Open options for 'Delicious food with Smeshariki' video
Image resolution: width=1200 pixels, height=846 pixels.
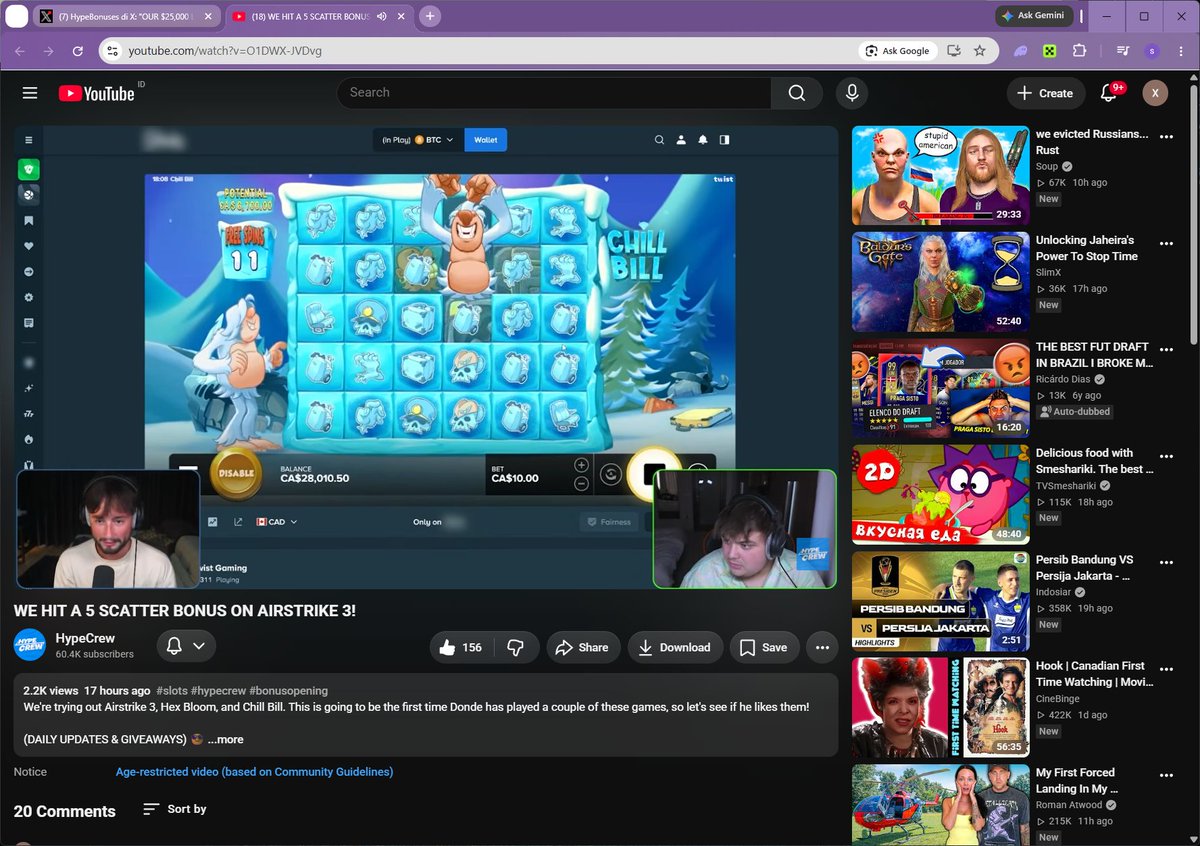pos(1166,457)
